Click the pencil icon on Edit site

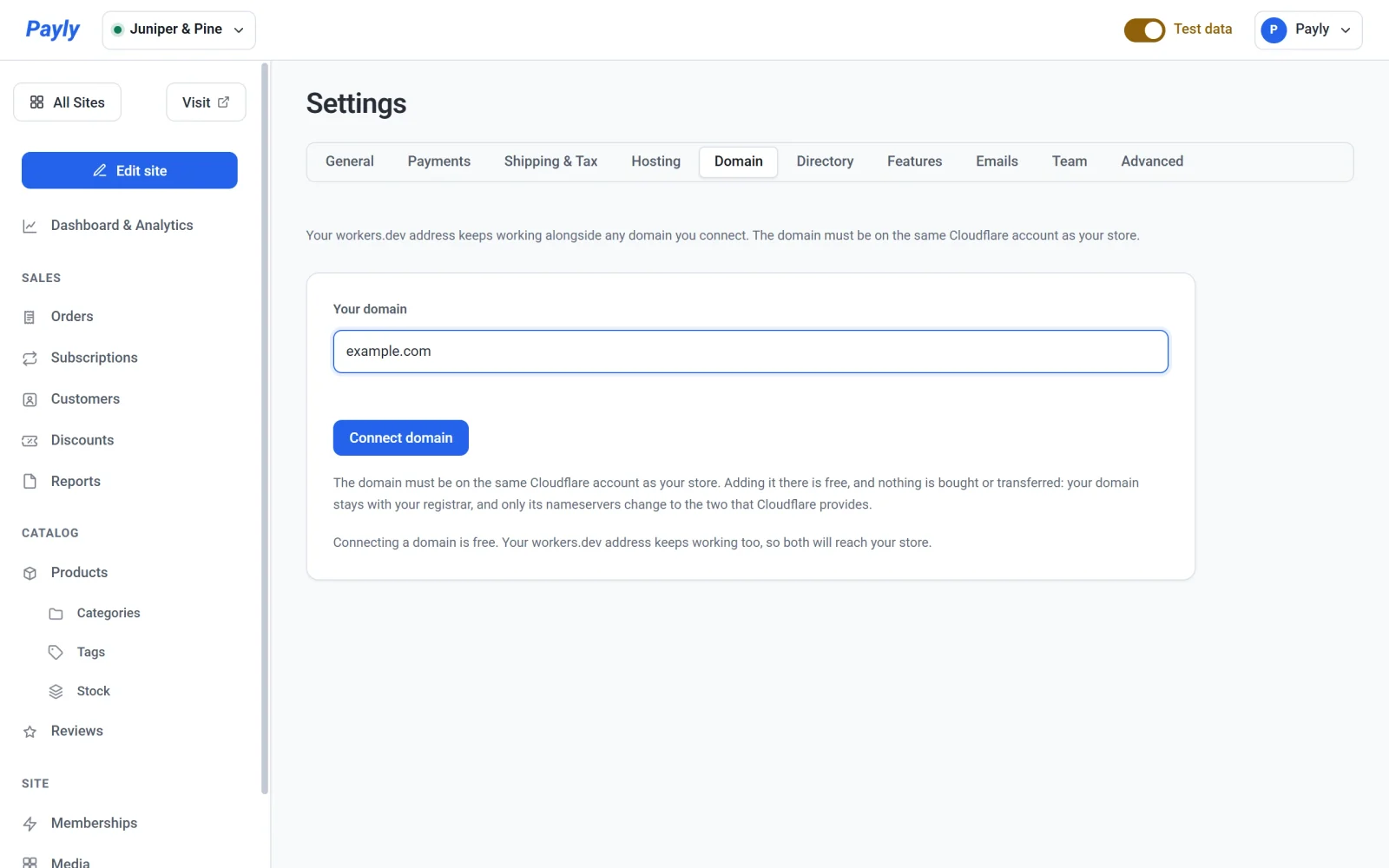pos(100,171)
